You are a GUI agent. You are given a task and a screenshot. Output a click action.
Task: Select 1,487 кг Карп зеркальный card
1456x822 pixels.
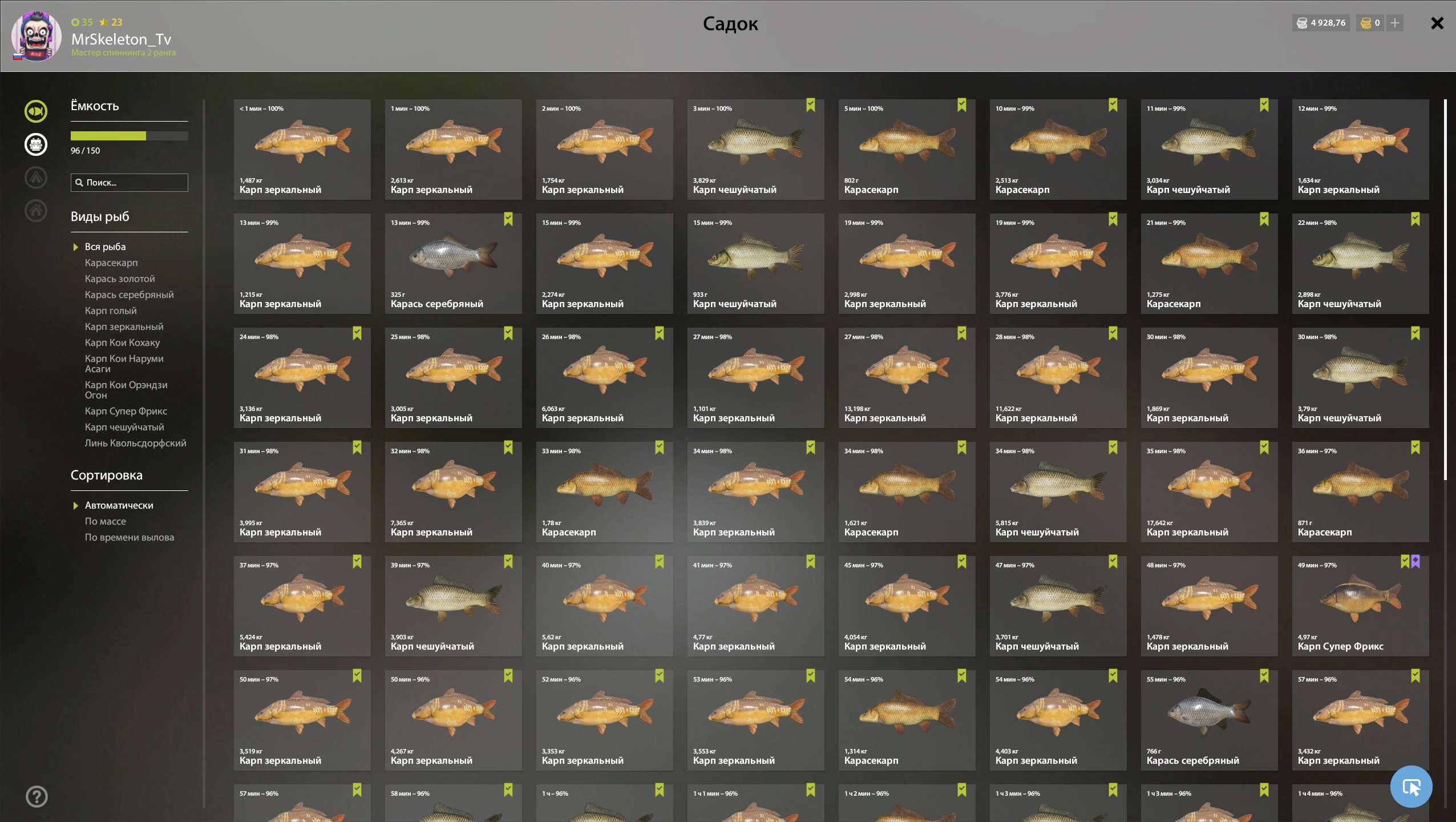click(302, 150)
